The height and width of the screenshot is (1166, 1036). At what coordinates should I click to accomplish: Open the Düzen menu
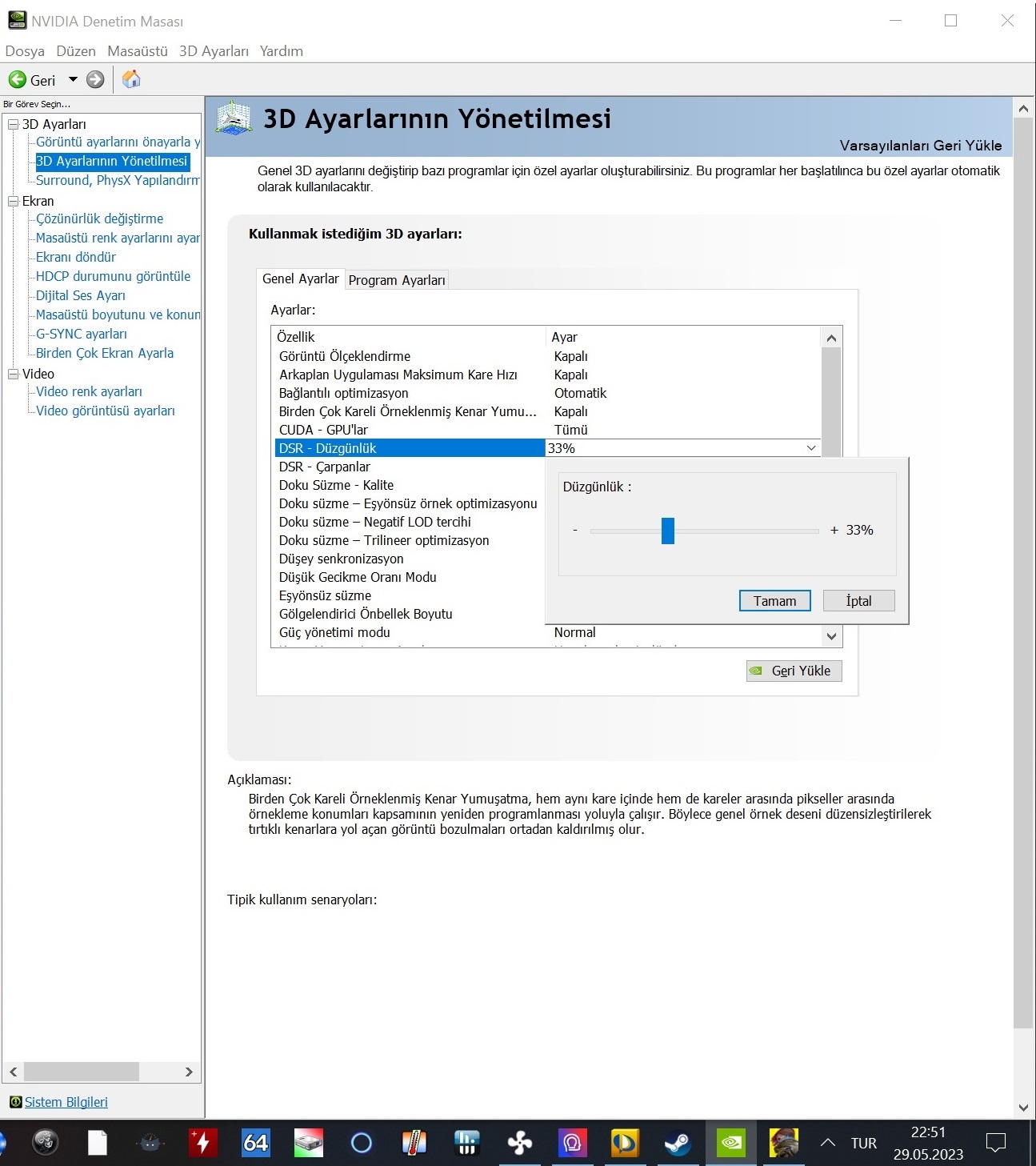(76, 51)
